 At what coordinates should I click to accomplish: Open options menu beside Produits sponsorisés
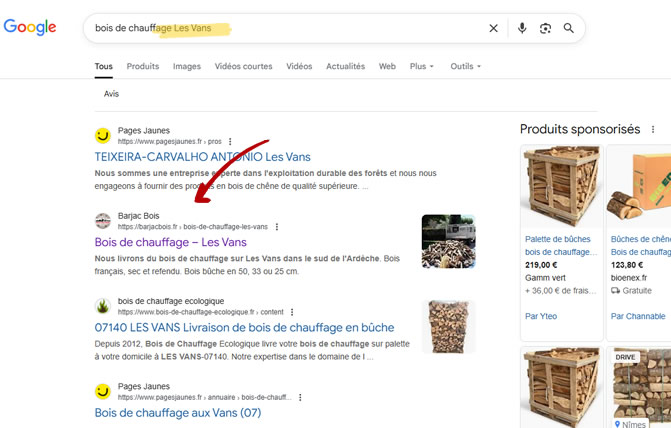pos(653,129)
